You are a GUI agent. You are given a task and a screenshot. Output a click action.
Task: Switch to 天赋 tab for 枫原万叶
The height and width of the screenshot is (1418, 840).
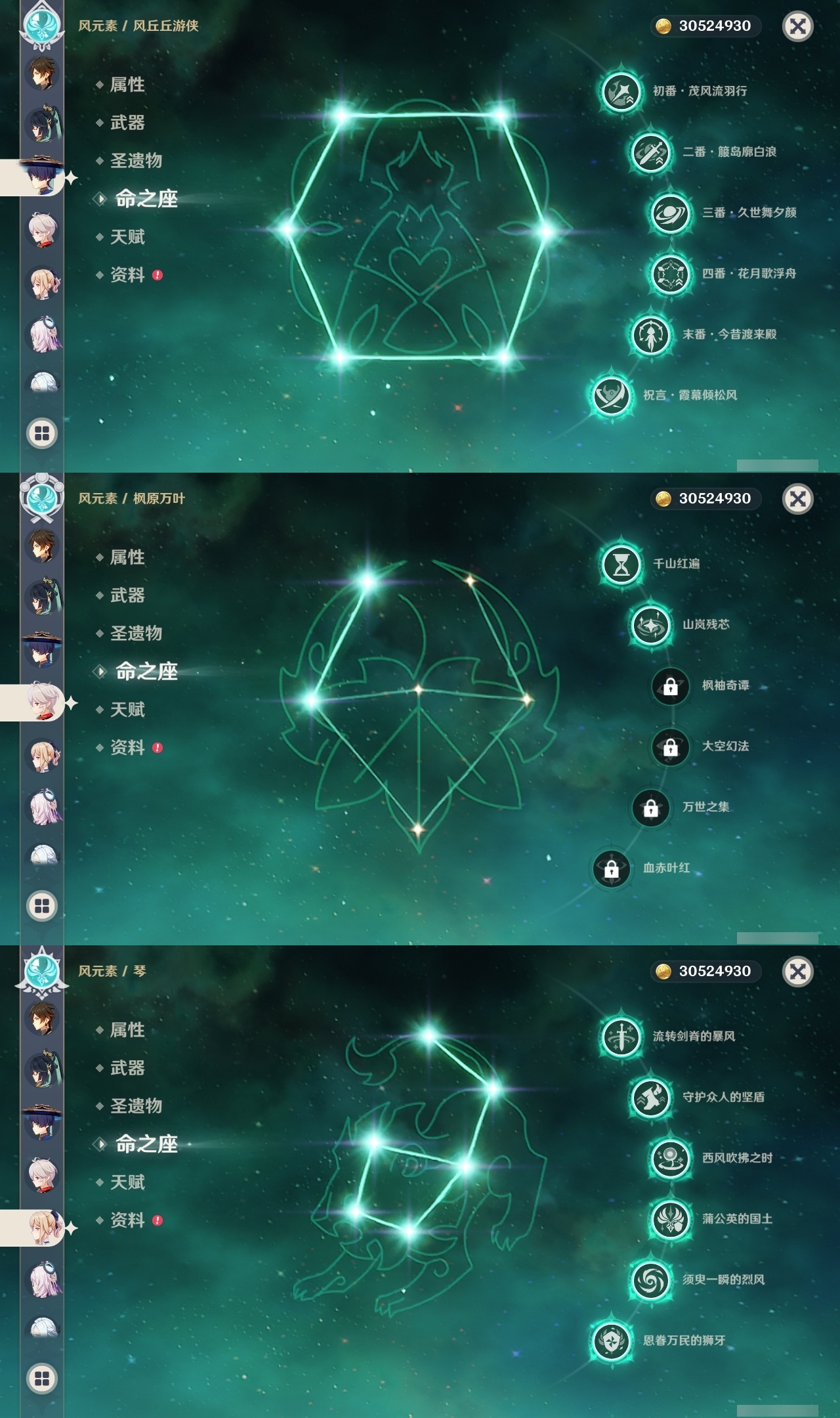(x=127, y=709)
